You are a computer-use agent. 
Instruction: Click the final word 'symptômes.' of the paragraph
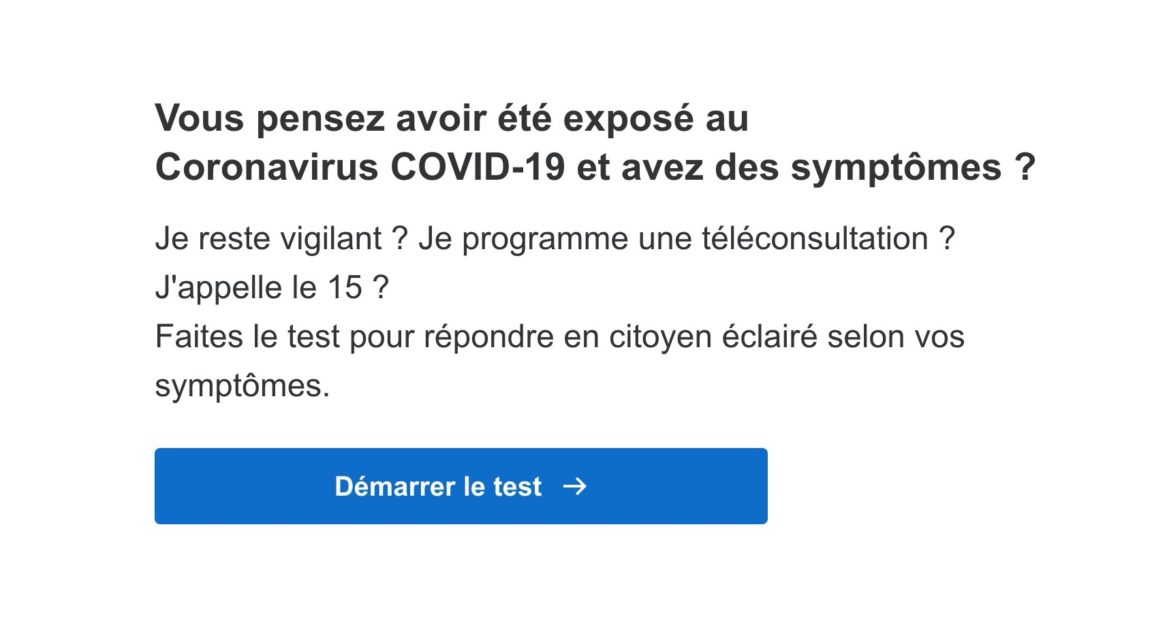coord(242,386)
